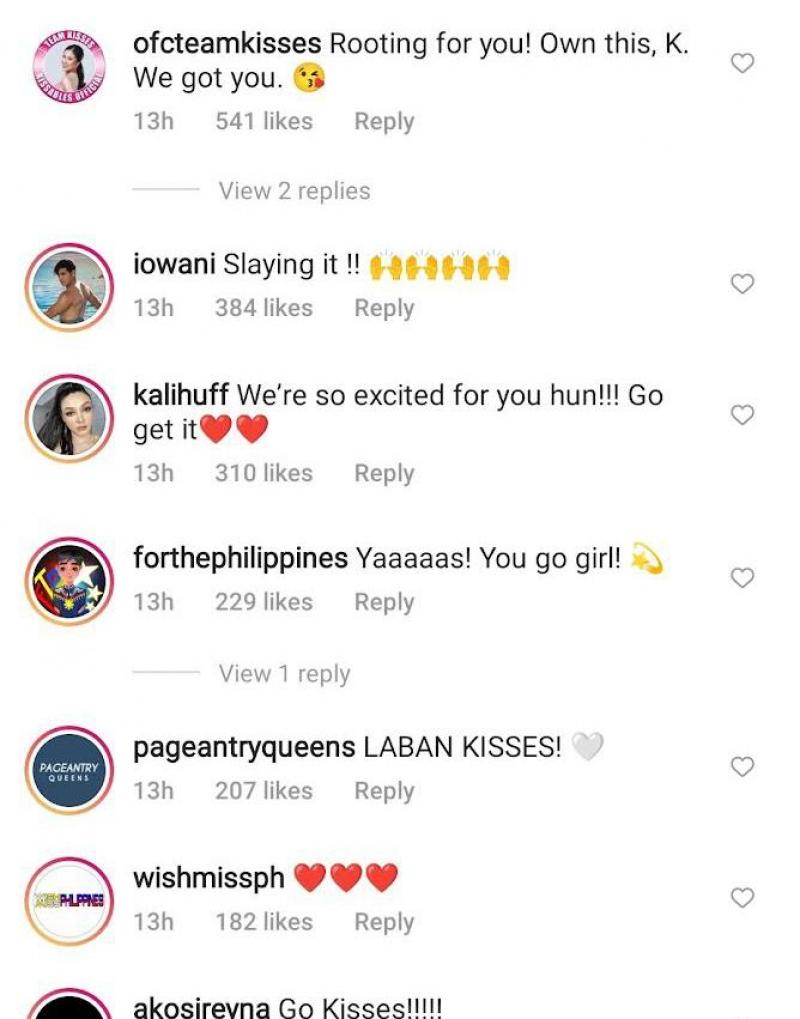The height and width of the screenshot is (1019, 800).
Task: Open pageantryqueens profile avatar
Action: (69, 770)
